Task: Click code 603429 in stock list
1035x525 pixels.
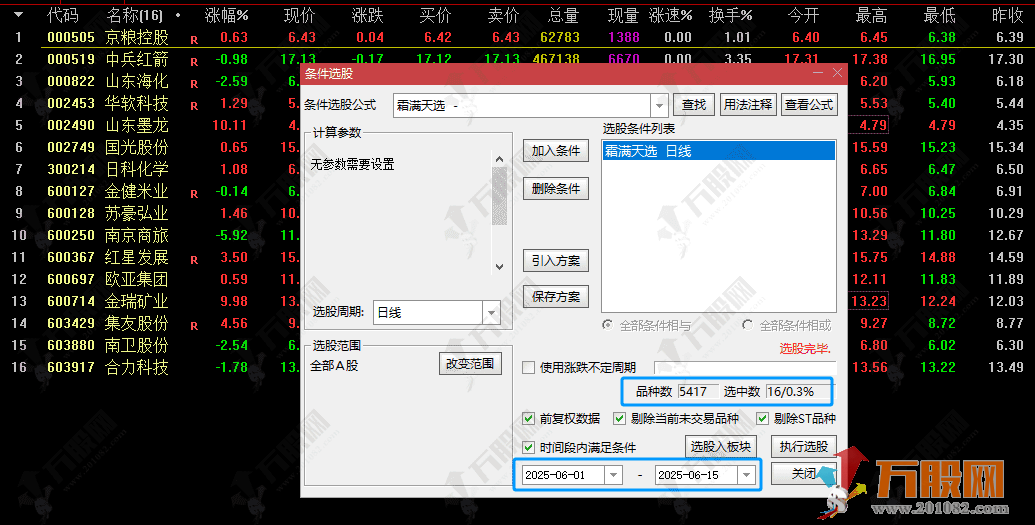Action: [x=71, y=324]
